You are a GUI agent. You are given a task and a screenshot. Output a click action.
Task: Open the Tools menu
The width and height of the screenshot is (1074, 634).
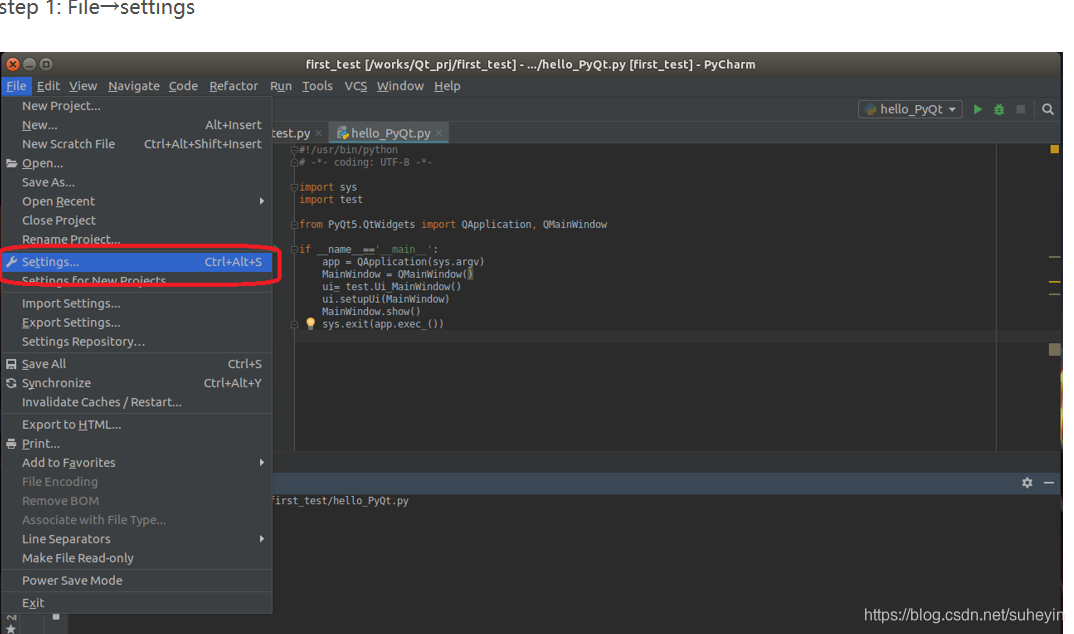click(x=317, y=86)
